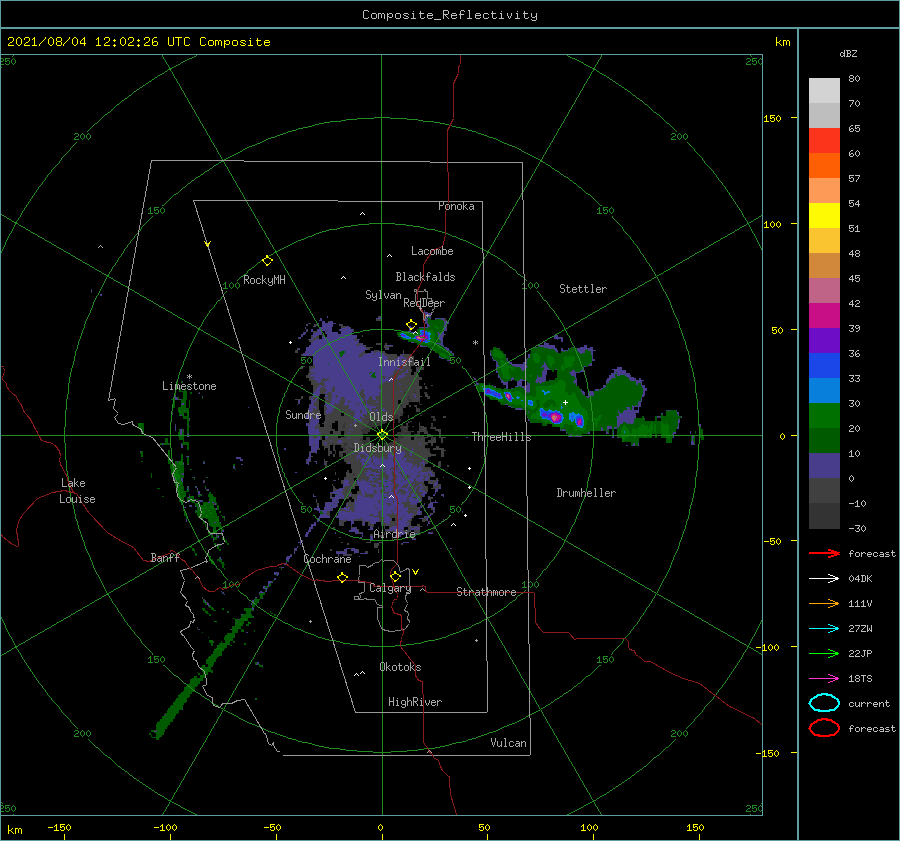Click the Okotoks label
Viewport: 900px width, 841px height.
click(400, 667)
